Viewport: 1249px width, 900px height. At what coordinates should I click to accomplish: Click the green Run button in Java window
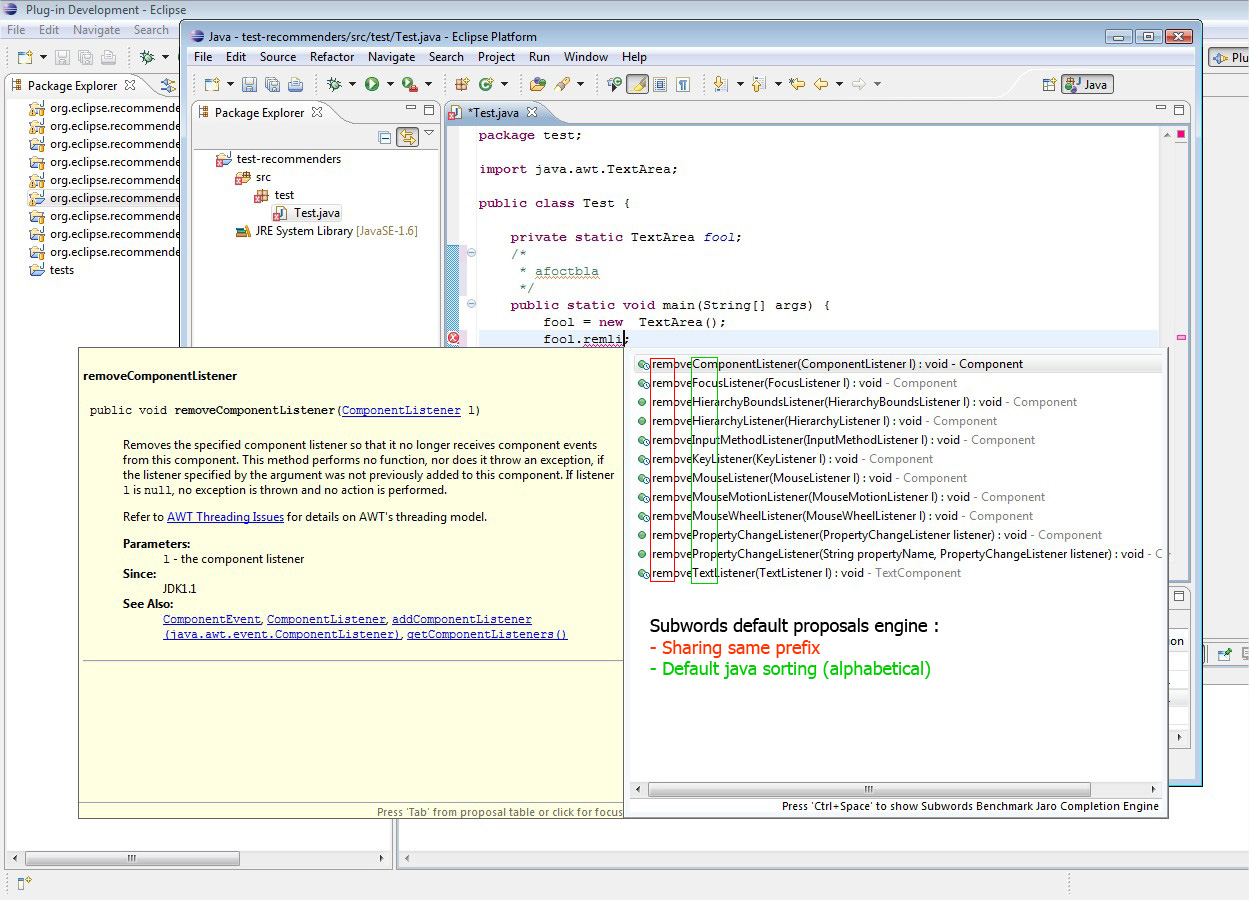pyautogui.click(x=372, y=84)
